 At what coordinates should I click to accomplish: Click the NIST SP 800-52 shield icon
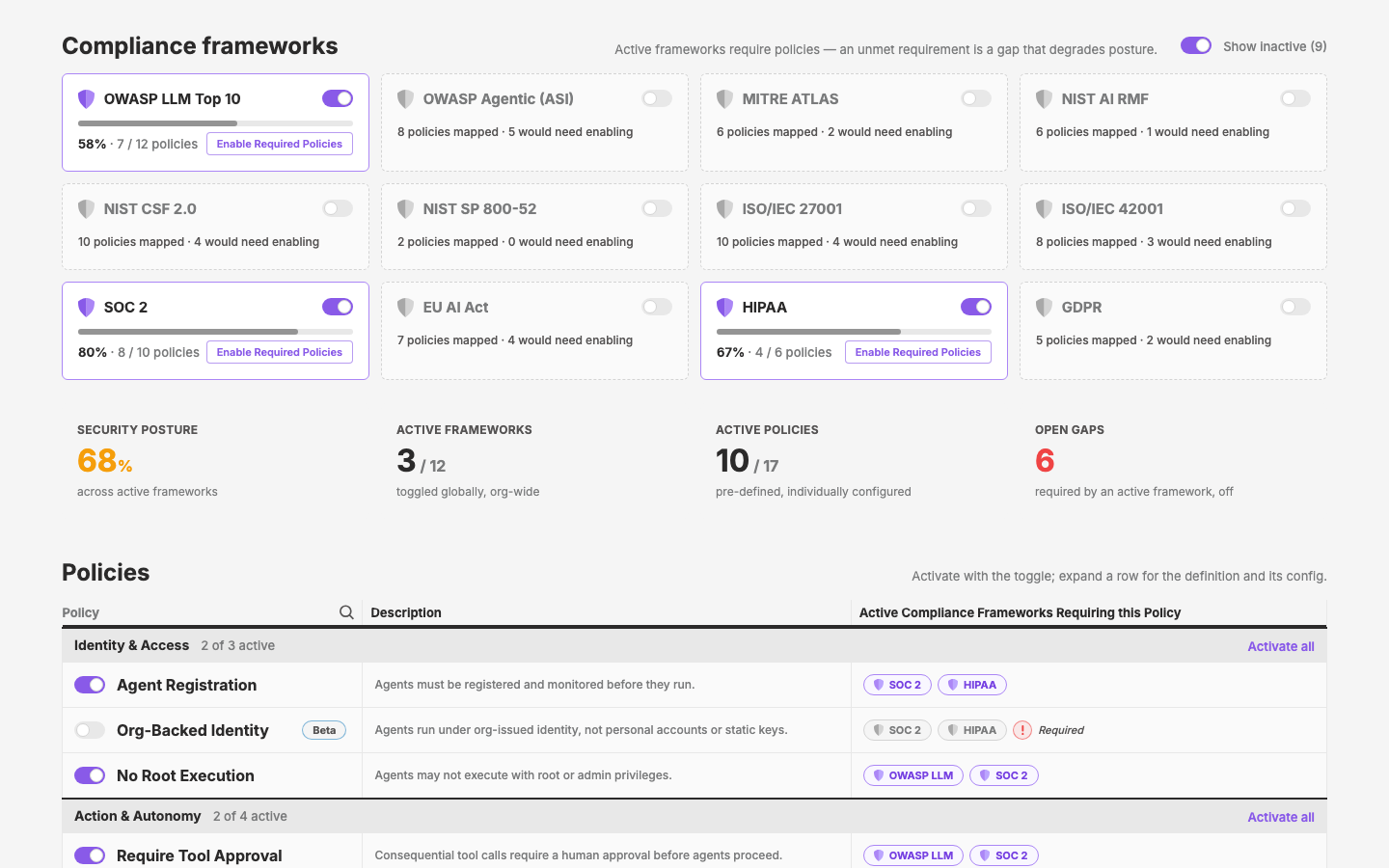(x=405, y=208)
